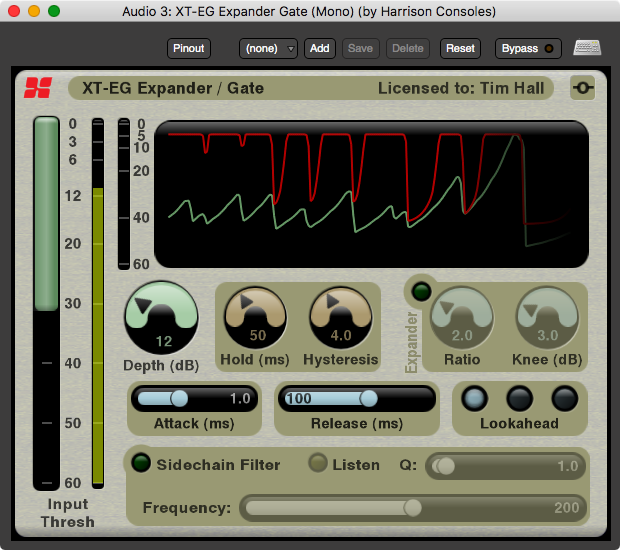Open the (none) preset dropdown
Viewport: 620px width, 550px height.
(x=268, y=48)
